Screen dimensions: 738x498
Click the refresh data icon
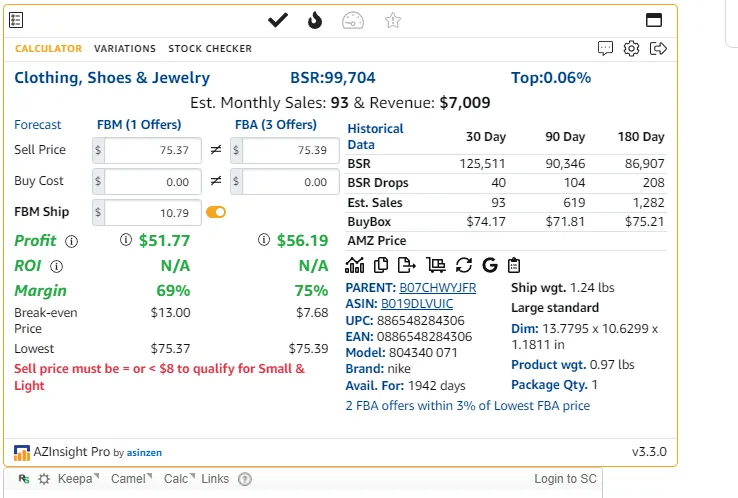(463, 265)
